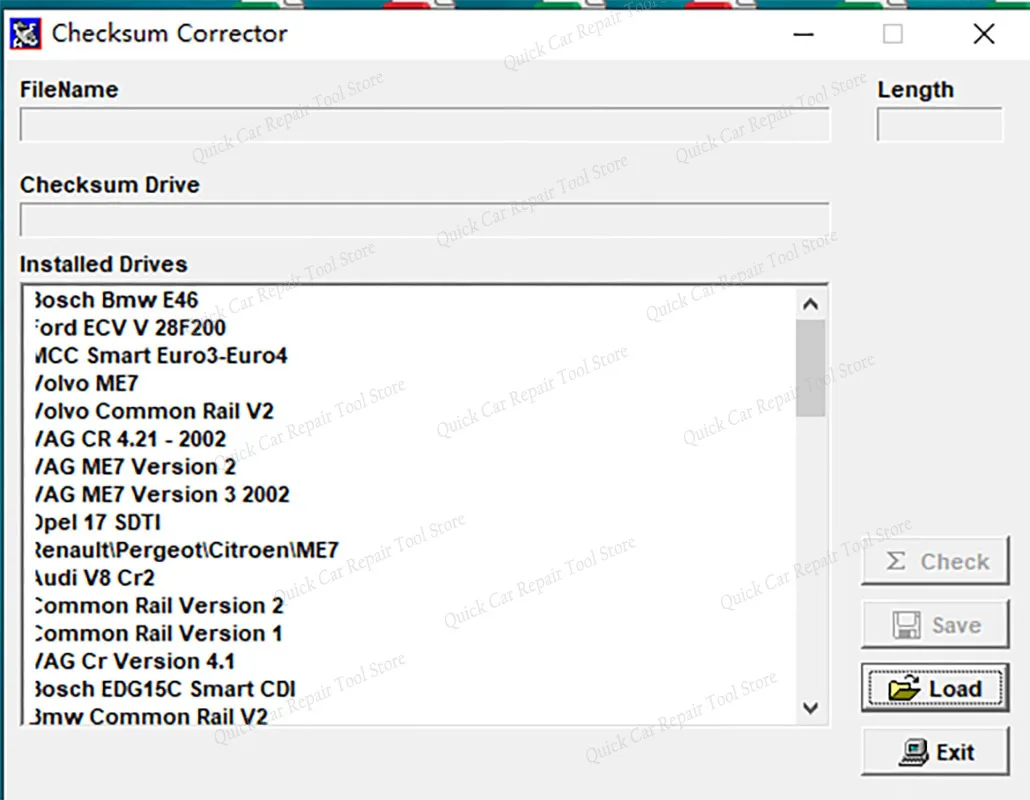1030x800 pixels.
Task: Focus the FileName input field
Action: click(424, 125)
